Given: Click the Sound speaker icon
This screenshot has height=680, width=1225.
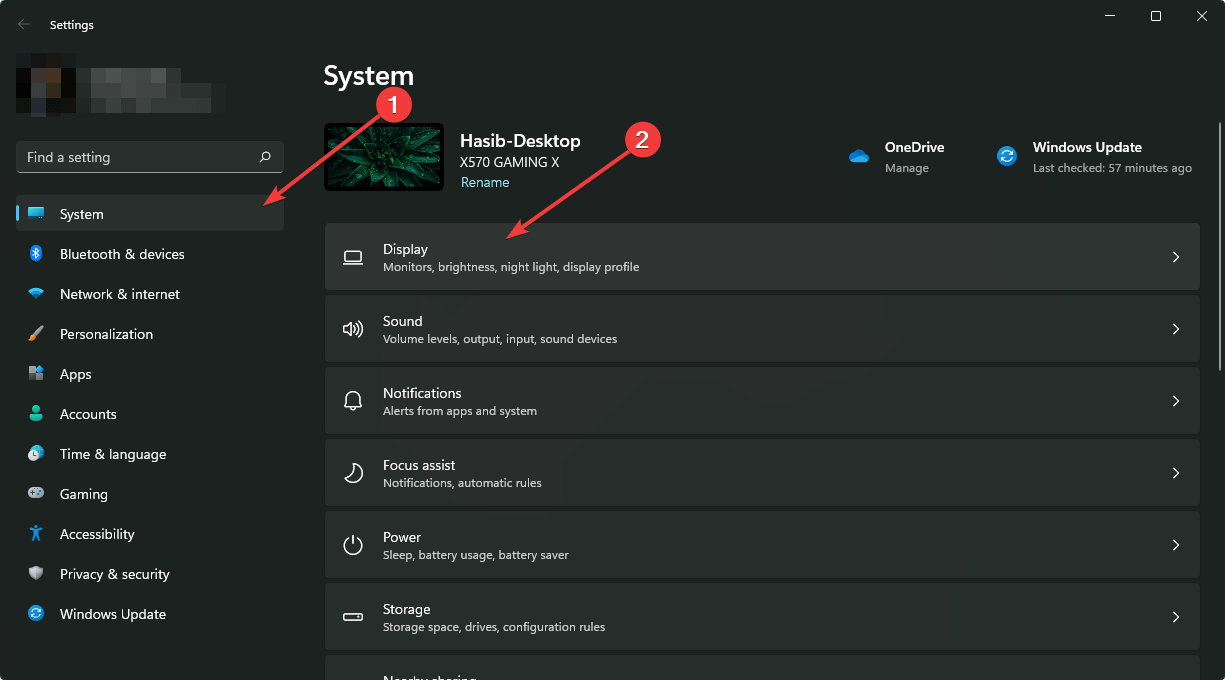Looking at the screenshot, I should pyautogui.click(x=353, y=329).
